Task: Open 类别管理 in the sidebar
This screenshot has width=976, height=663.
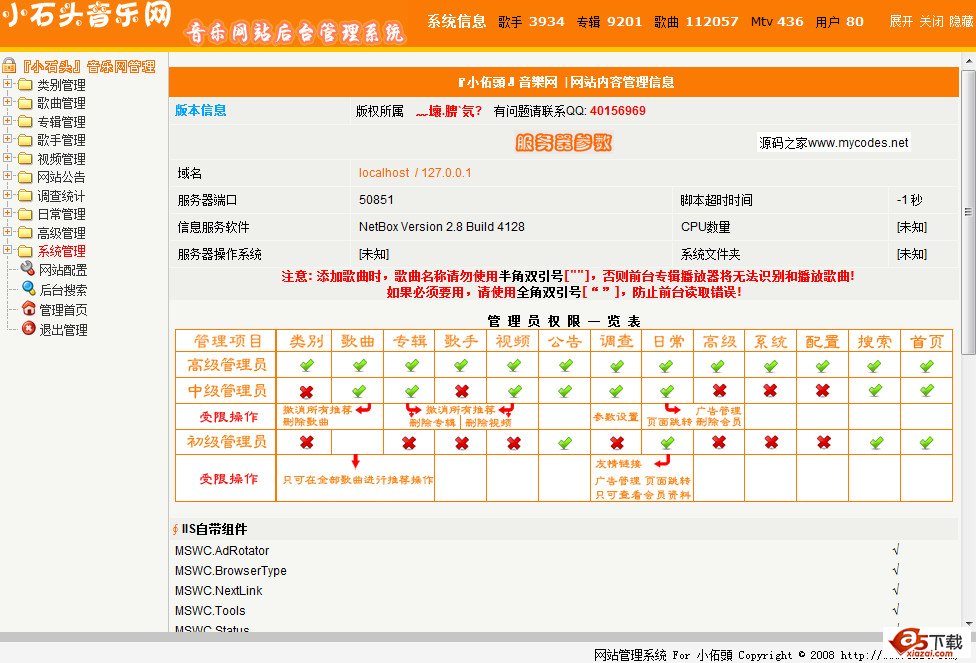Action: point(62,85)
